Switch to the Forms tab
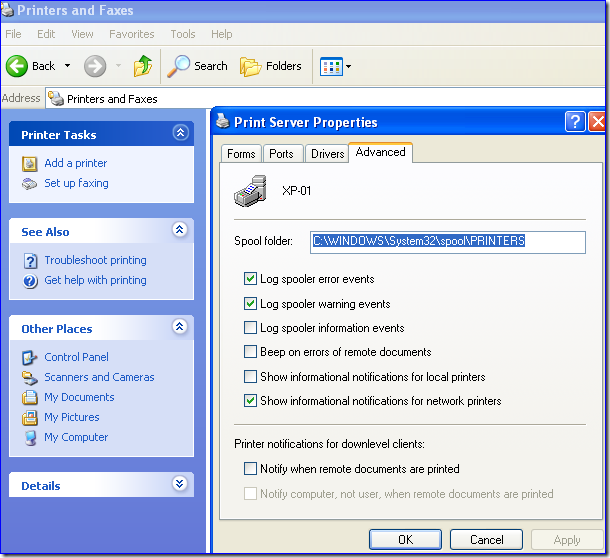 point(241,154)
